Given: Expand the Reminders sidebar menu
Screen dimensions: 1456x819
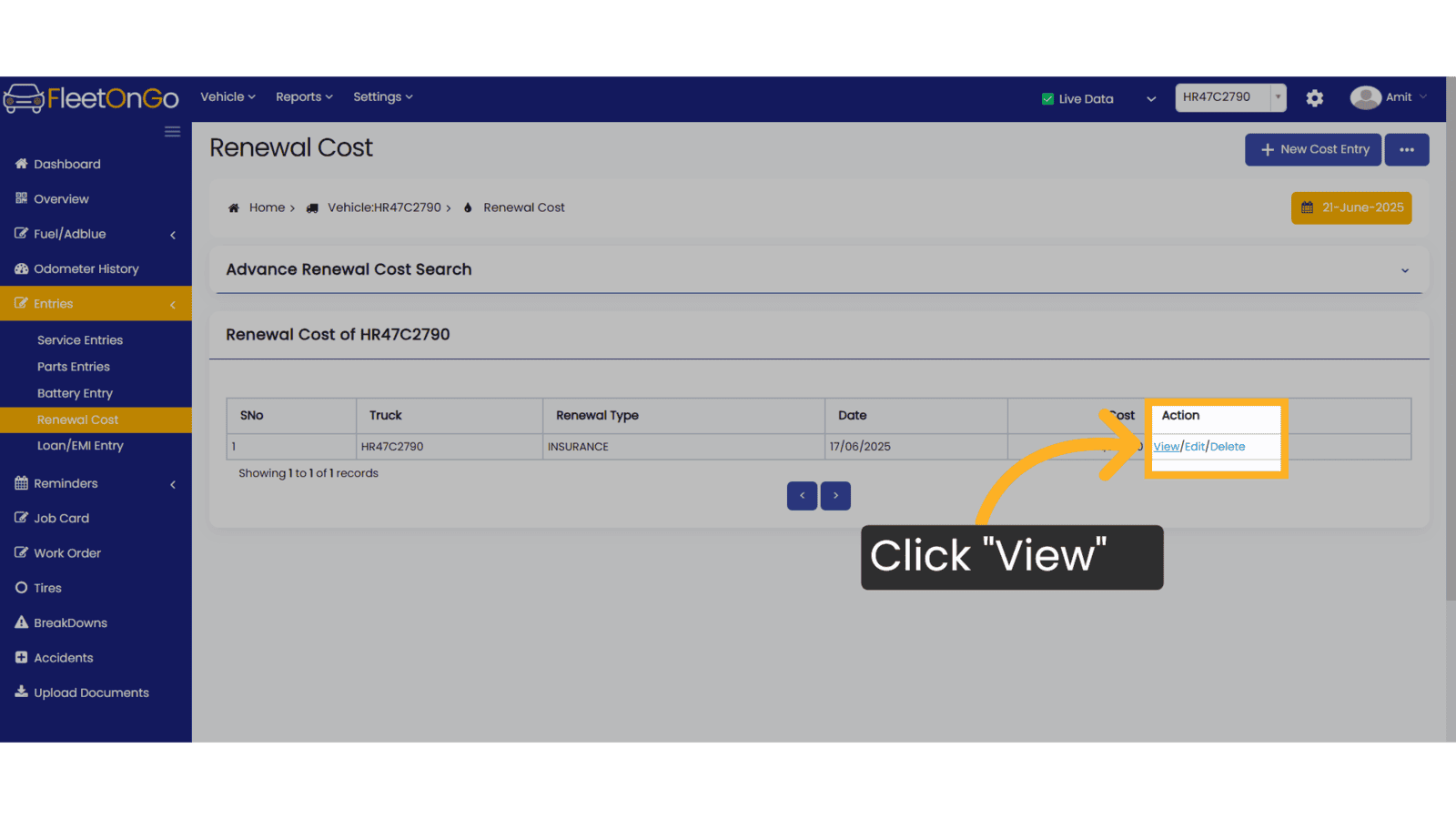Looking at the screenshot, I should 96,483.
